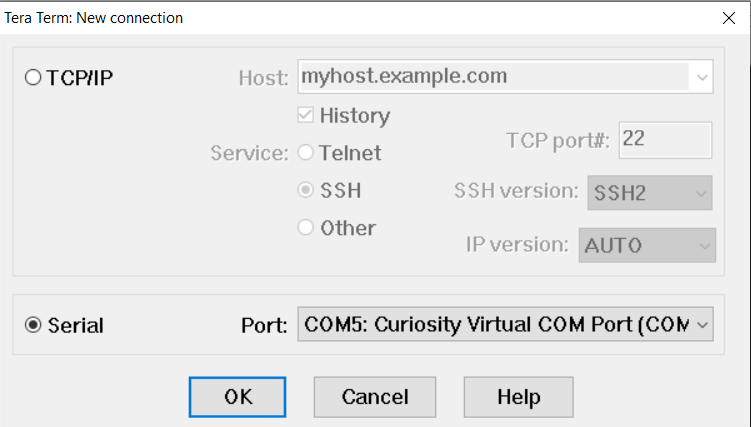Select the TCP/IP connection radio button

pyautogui.click(x=34, y=78)
